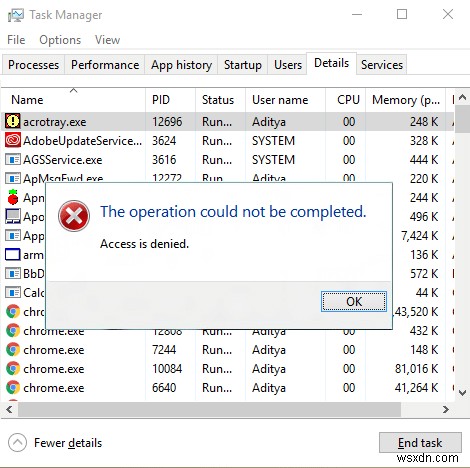Click the vertical scrollbar down arrow
Viewport: 470px width, 468px height.
462,392
